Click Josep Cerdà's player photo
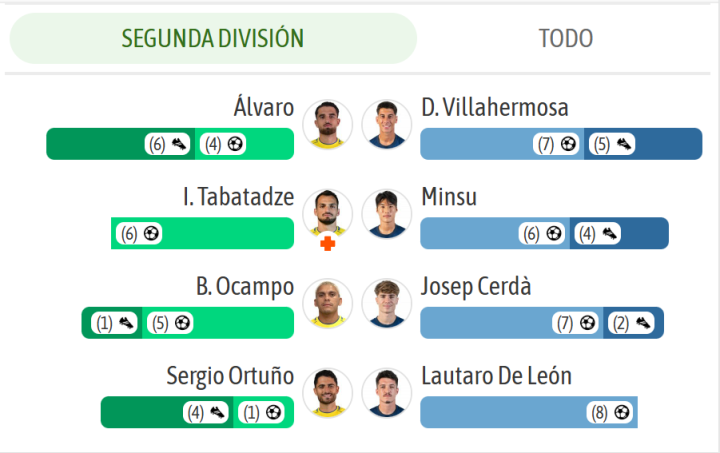 coord(387,303)
